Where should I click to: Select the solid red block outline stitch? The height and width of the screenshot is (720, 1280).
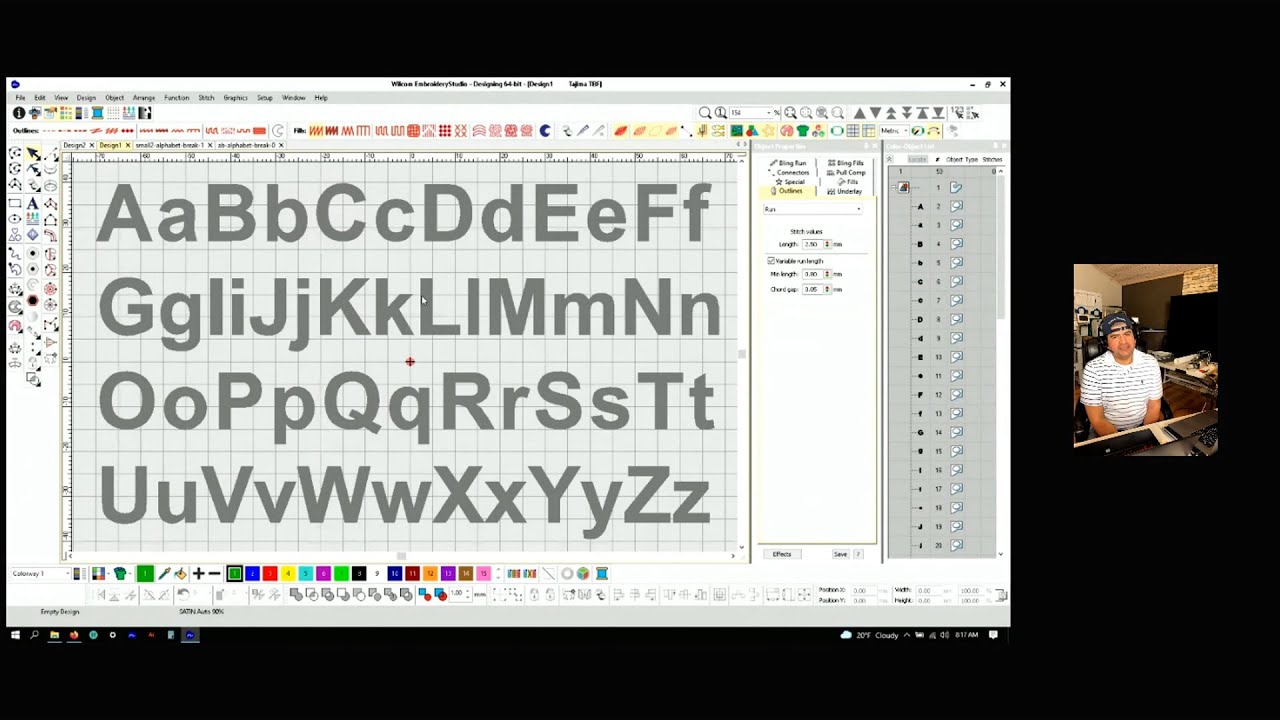click(259, 130)
